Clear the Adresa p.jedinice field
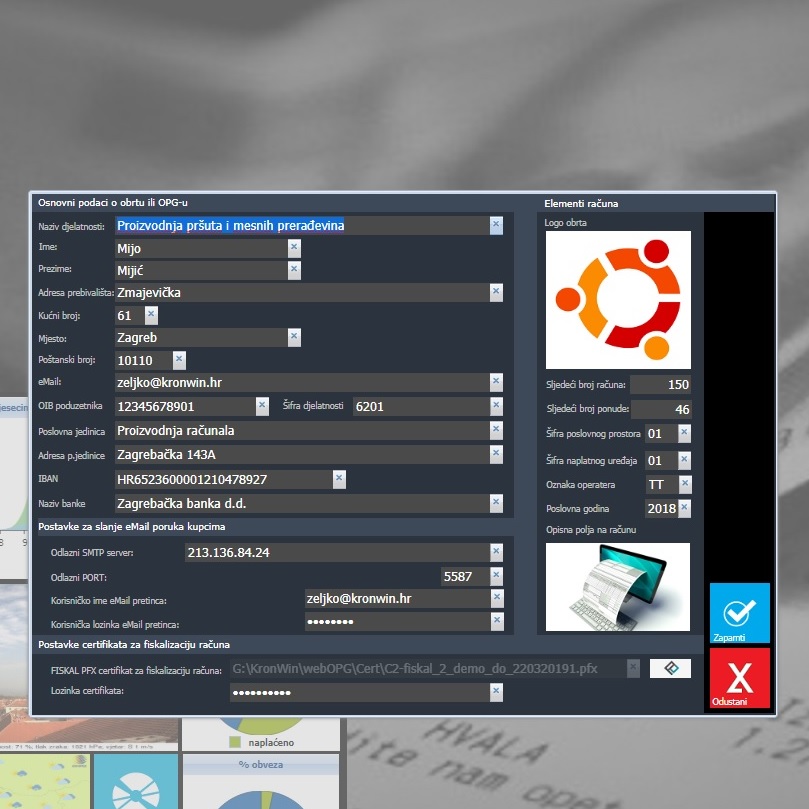The height and width of the screenshot is (809, 809). (496, 454)
